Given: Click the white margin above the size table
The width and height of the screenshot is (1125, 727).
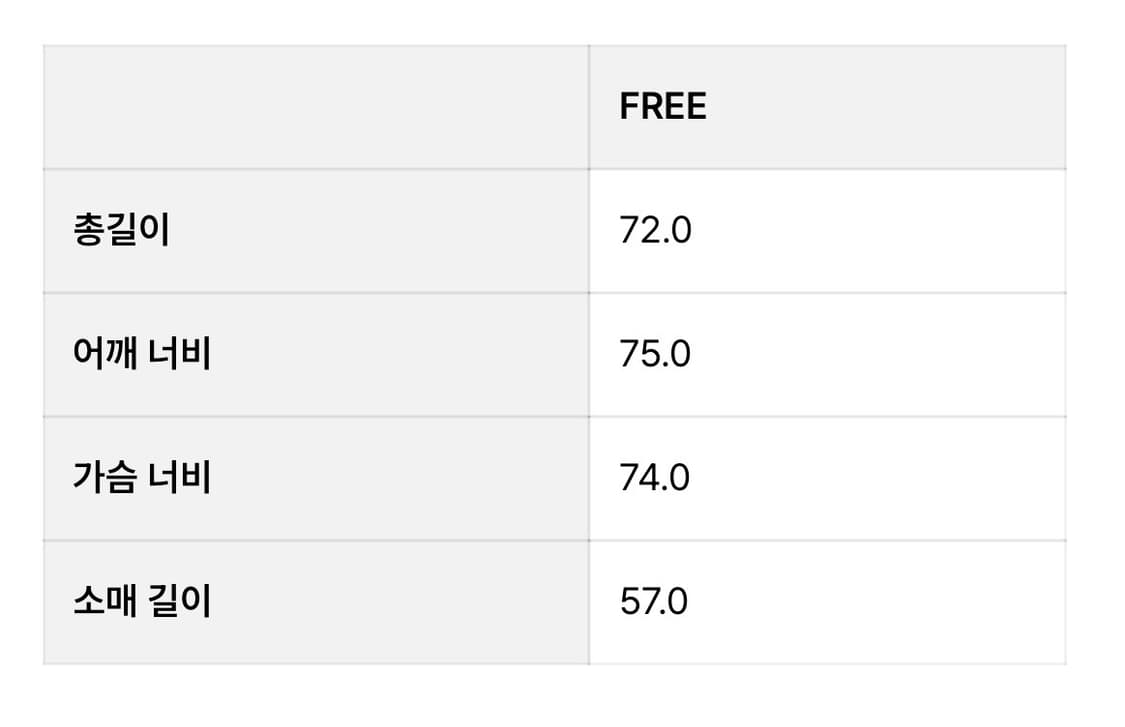Looking at the screenshot, I should click(x=560, y=20).
